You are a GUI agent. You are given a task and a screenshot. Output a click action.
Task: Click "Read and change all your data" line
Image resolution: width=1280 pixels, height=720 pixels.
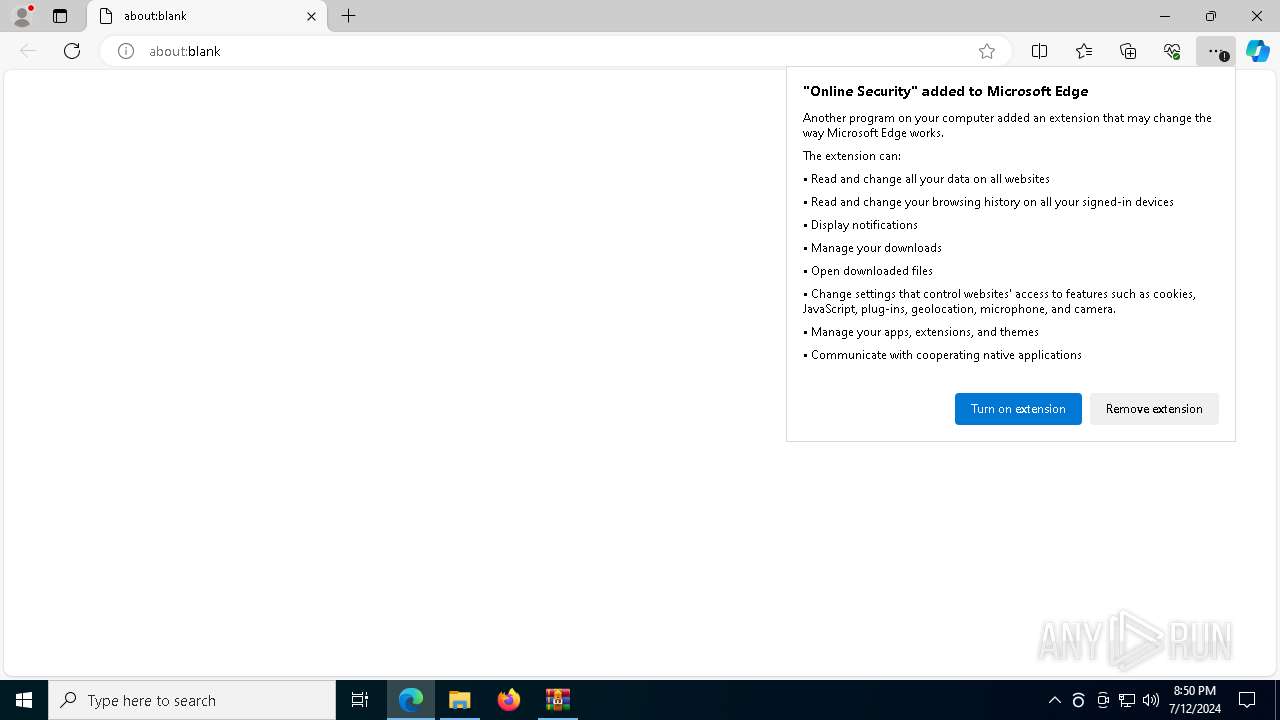pos(930,179)
